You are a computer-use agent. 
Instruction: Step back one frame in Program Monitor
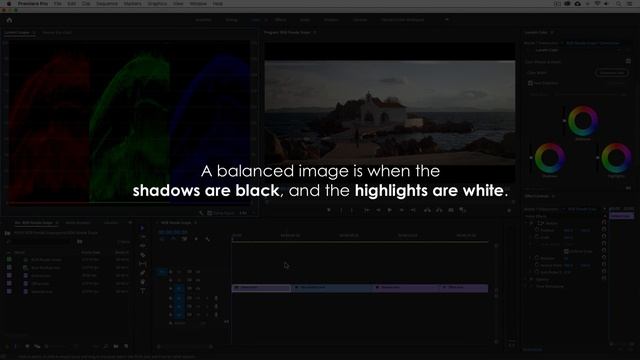[378, 210]
